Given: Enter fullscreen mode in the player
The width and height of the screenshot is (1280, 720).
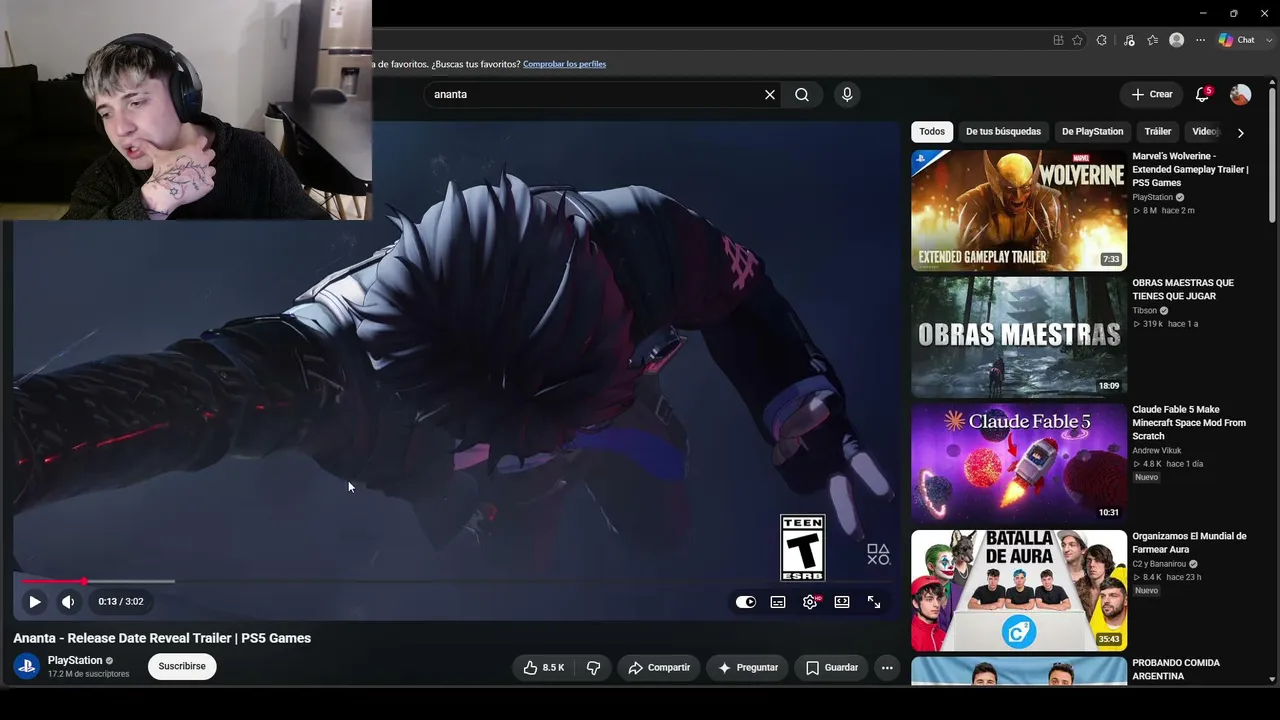Looking at the screenshot, I should pyautogui.click(x=874, y=602).
